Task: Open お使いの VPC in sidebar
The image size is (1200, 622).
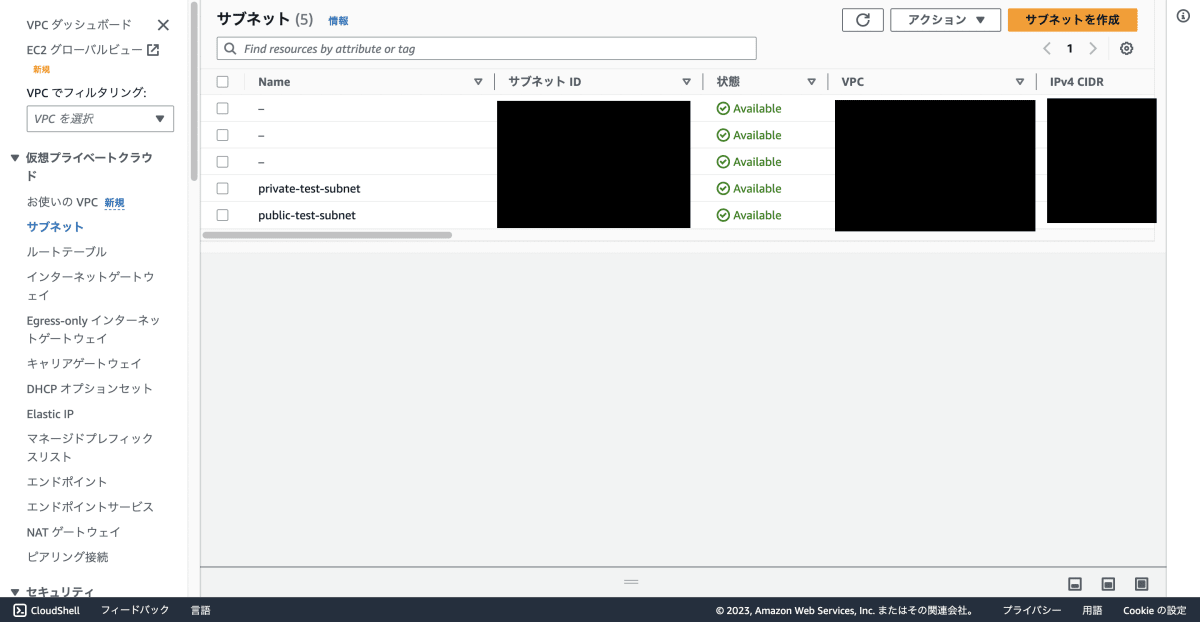Action: [x=62, y=202]
